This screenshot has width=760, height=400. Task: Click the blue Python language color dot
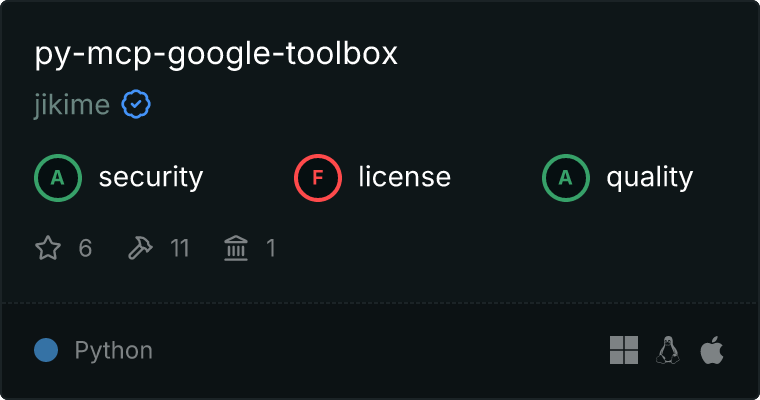pos(46,350)
